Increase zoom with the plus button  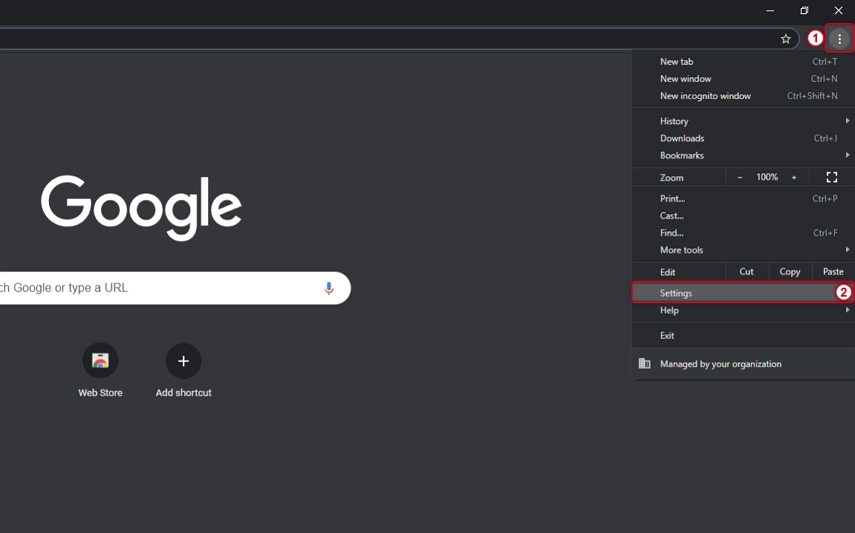(x=794, y=177)
